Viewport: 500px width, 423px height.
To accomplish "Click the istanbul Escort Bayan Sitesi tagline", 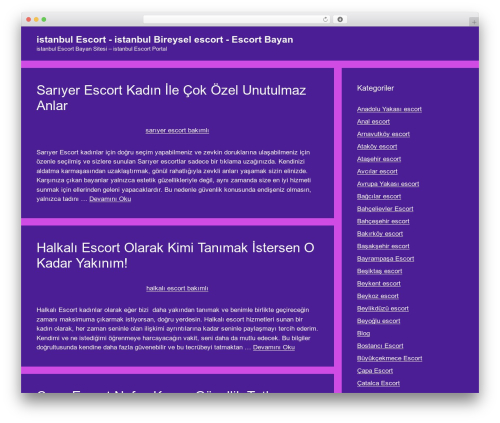I will (102, 49).
